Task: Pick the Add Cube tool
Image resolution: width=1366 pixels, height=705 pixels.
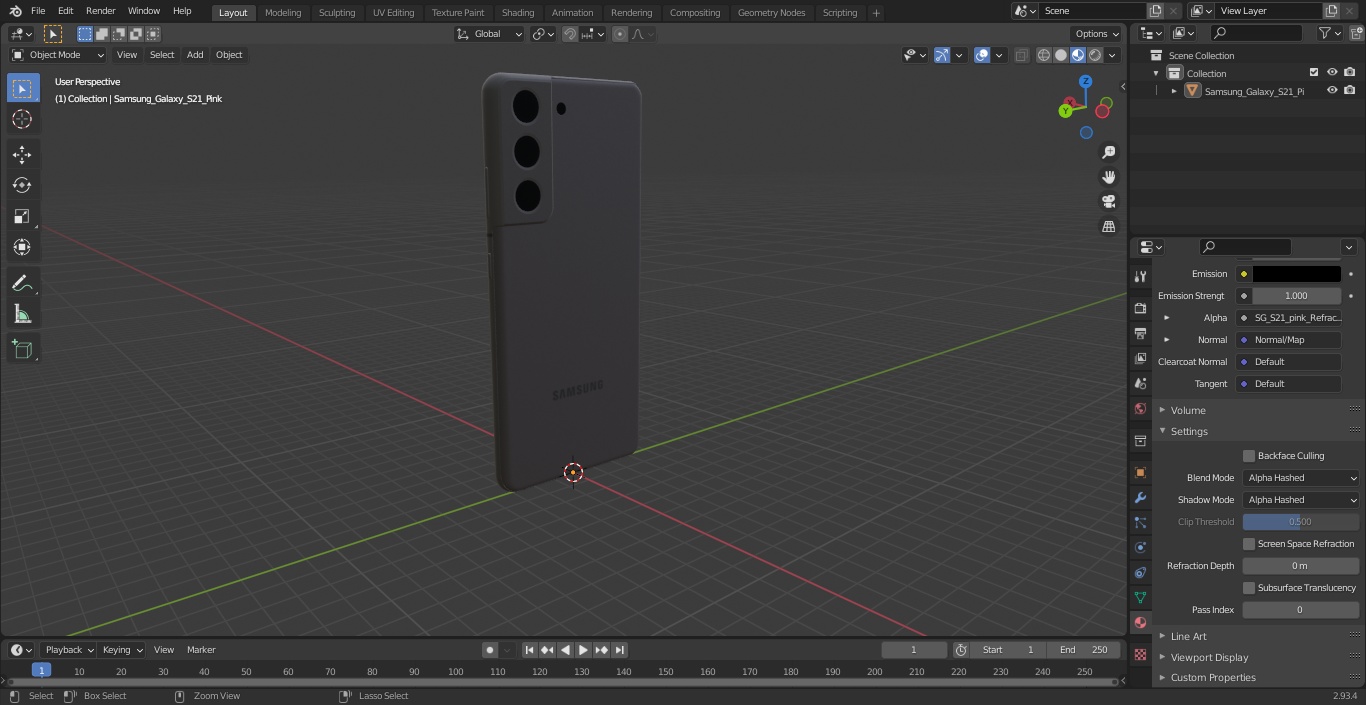Action: pyautogui.click(x=22, y=350)
